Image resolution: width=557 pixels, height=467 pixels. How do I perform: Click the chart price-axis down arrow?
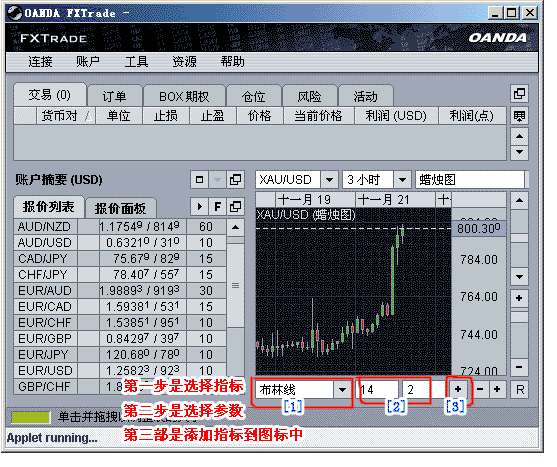519,277
